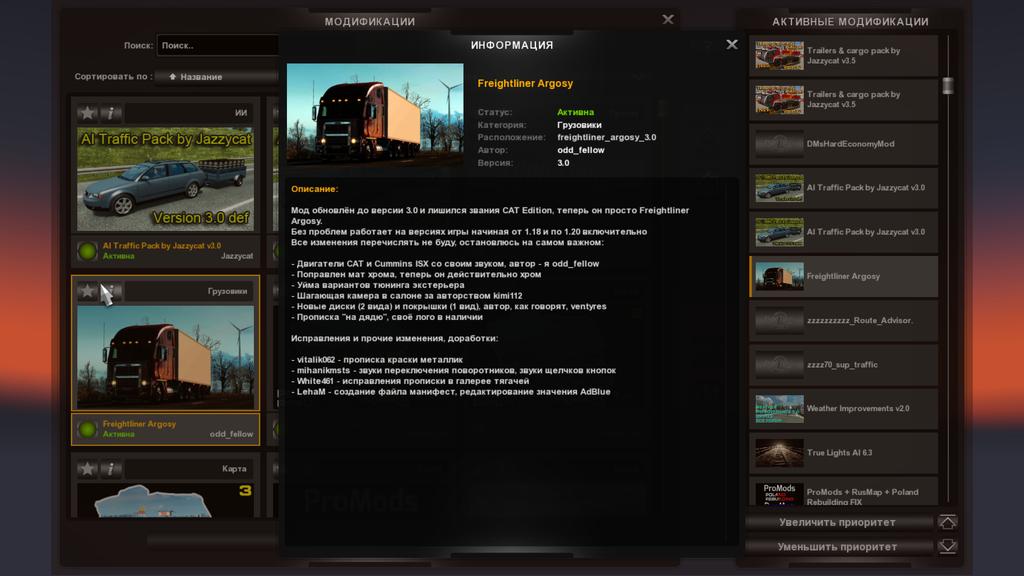Open info for AI Traffic Pack mod
Viewport: 1024px width, 576px height.
[111, 113]
